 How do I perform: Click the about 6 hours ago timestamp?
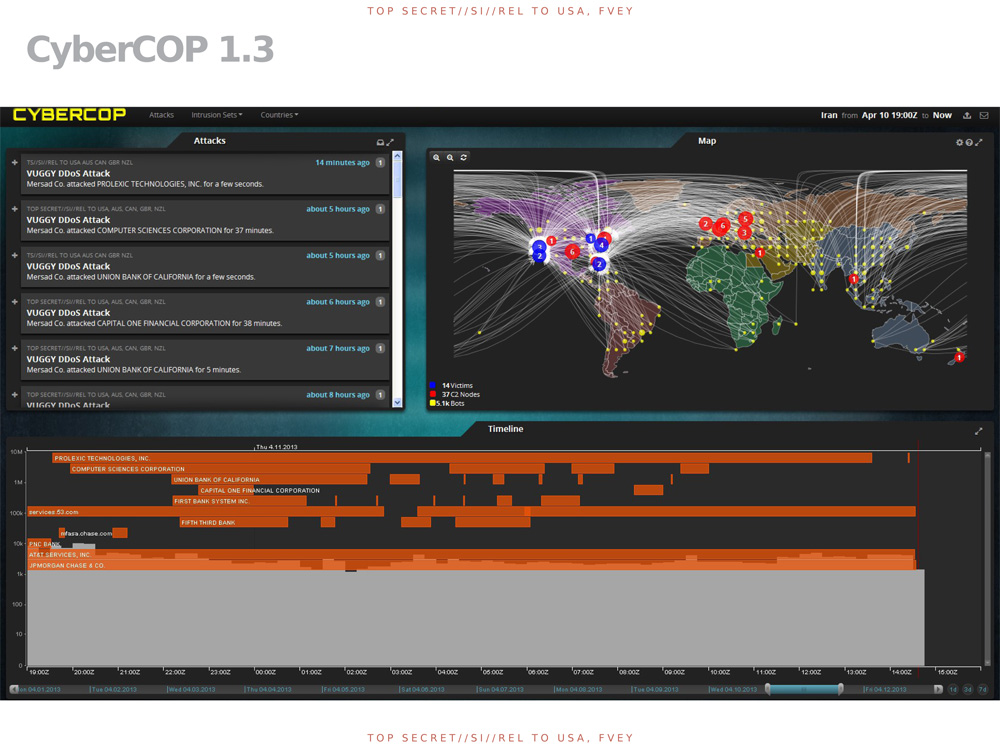tap(338, 302)
